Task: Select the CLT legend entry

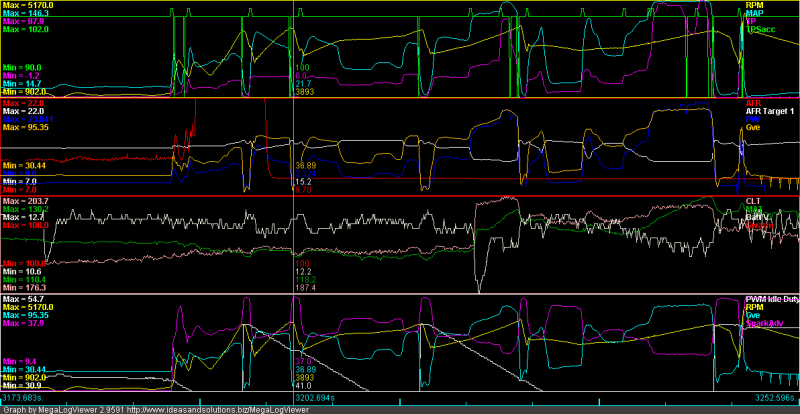Action: click(753, 201)
